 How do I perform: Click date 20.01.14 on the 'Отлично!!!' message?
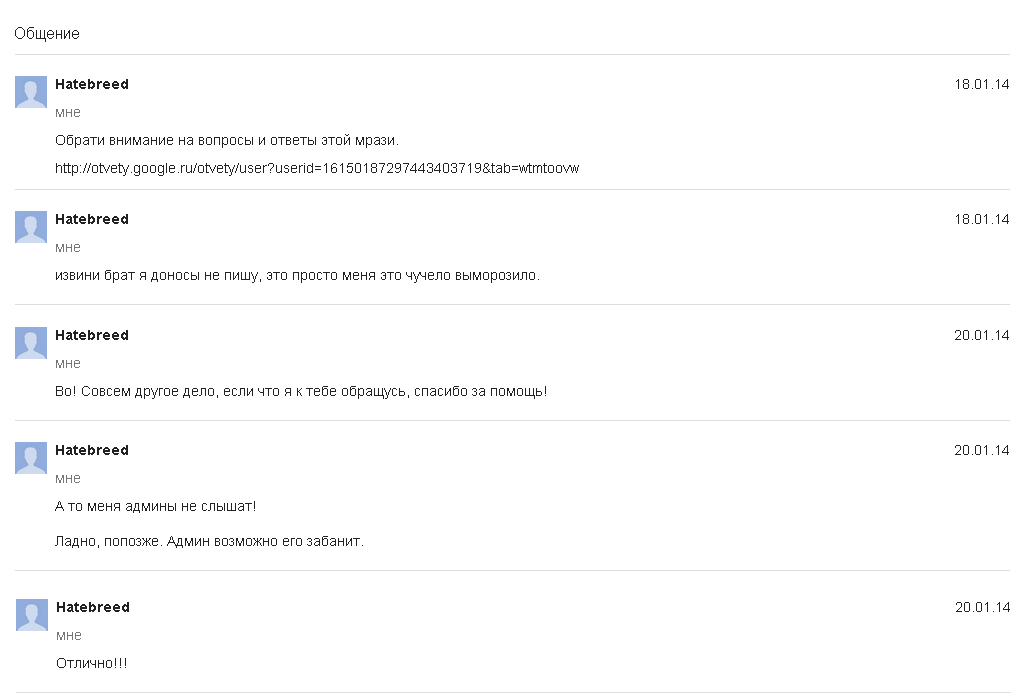click(982, 607)
